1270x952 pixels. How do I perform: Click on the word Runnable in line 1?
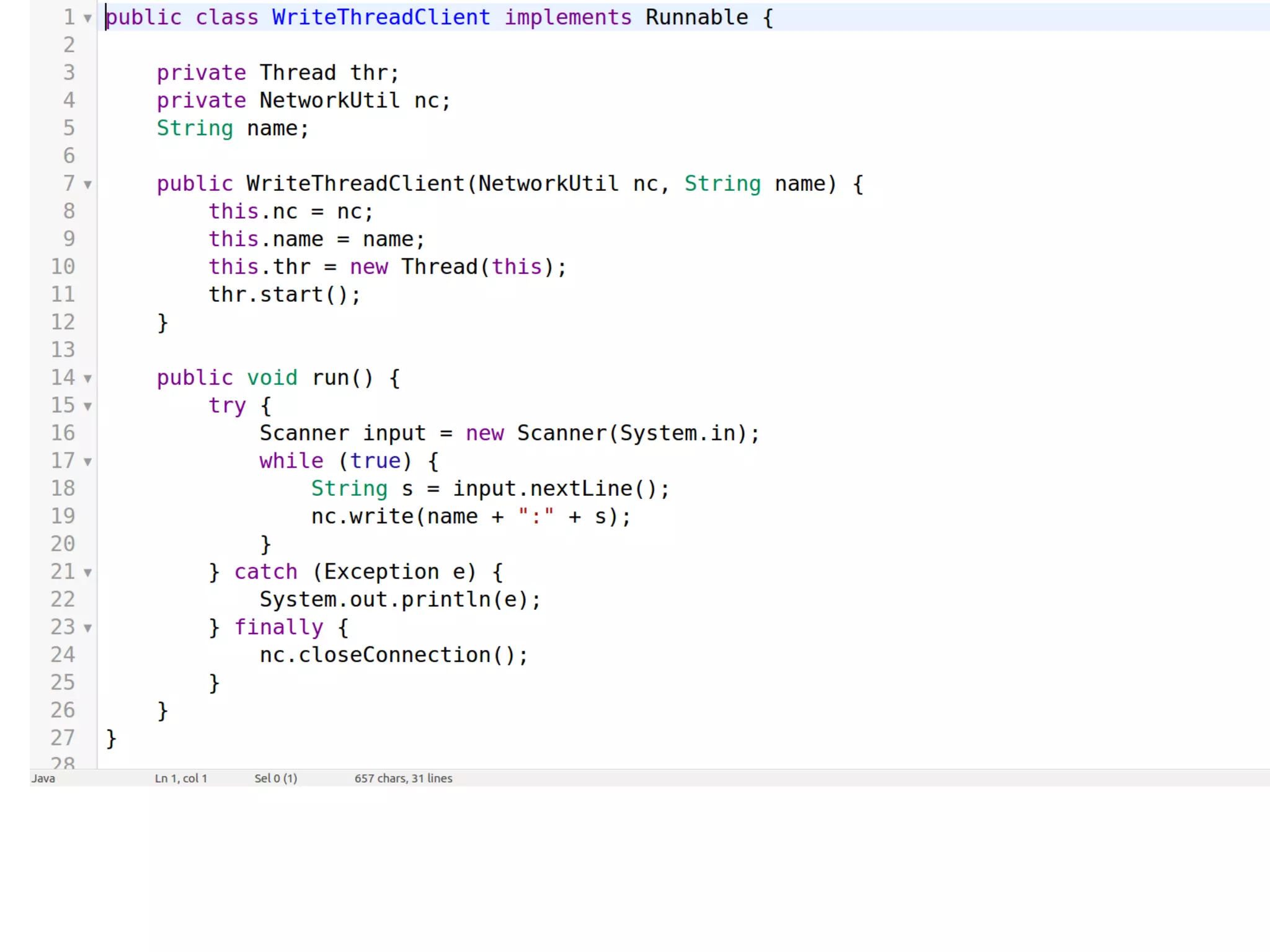[x=696, y=17]
